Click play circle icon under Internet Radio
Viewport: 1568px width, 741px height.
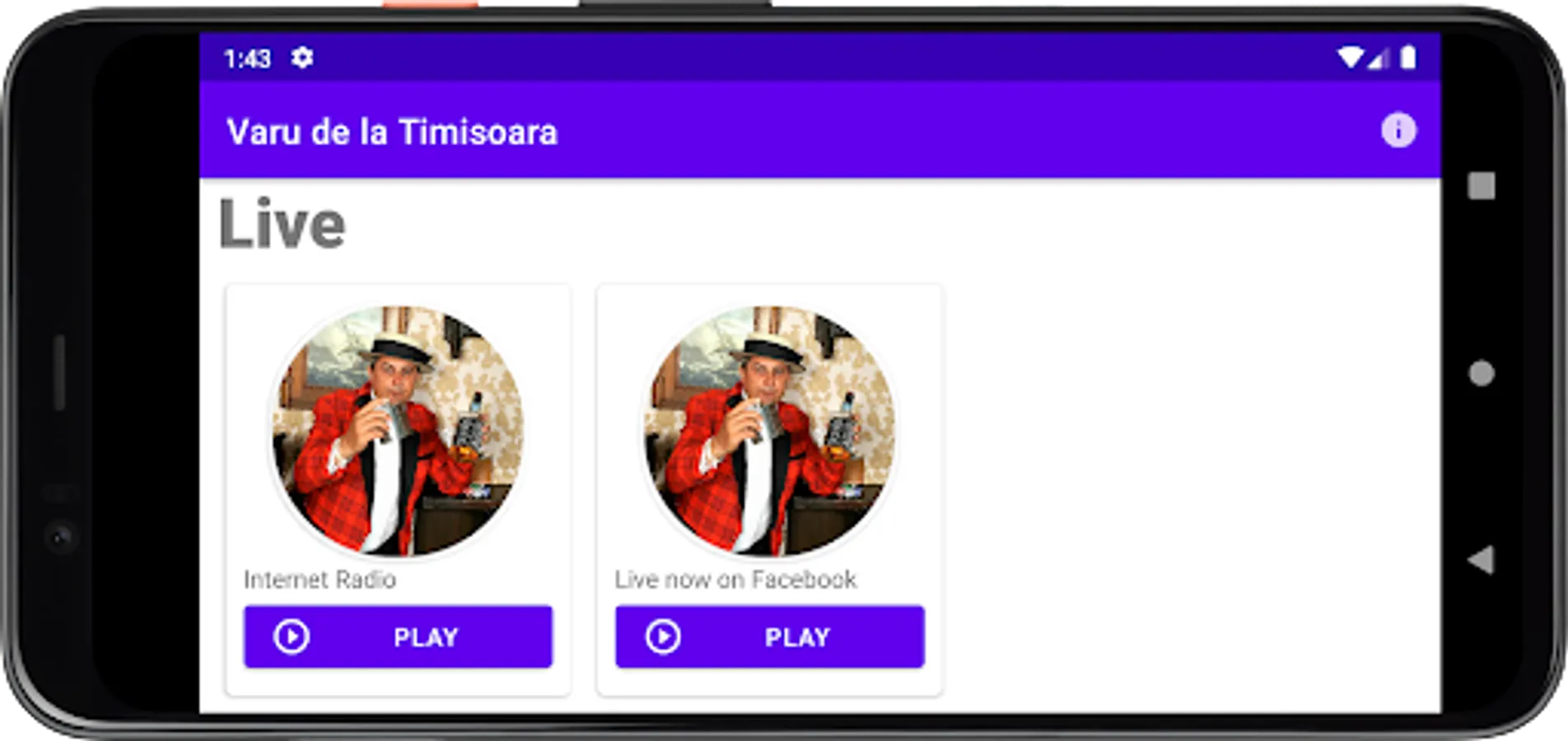(x=292, y=636)
